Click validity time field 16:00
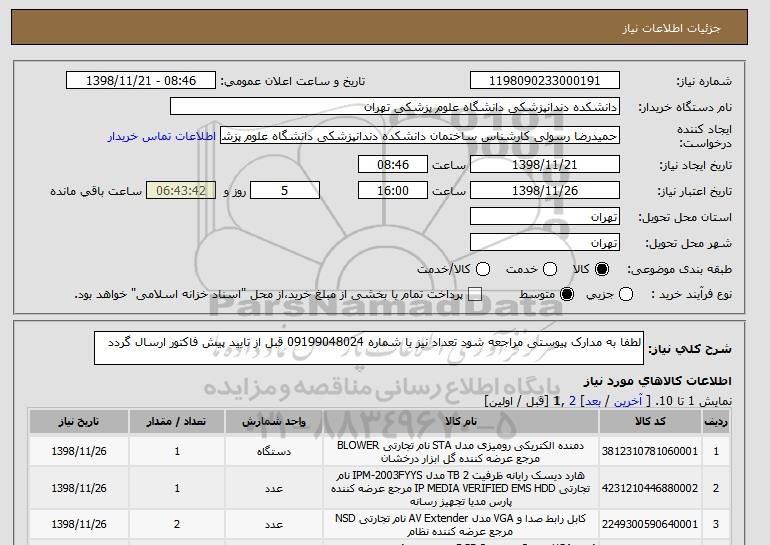The height and width of the screenshot is (545, 770). (393, 191)
